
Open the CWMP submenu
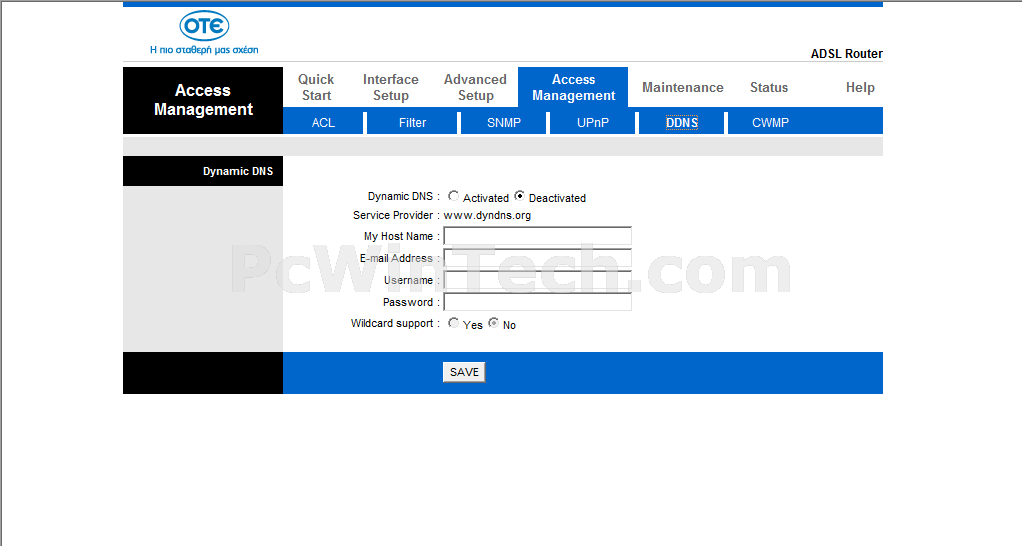point(770,122)
